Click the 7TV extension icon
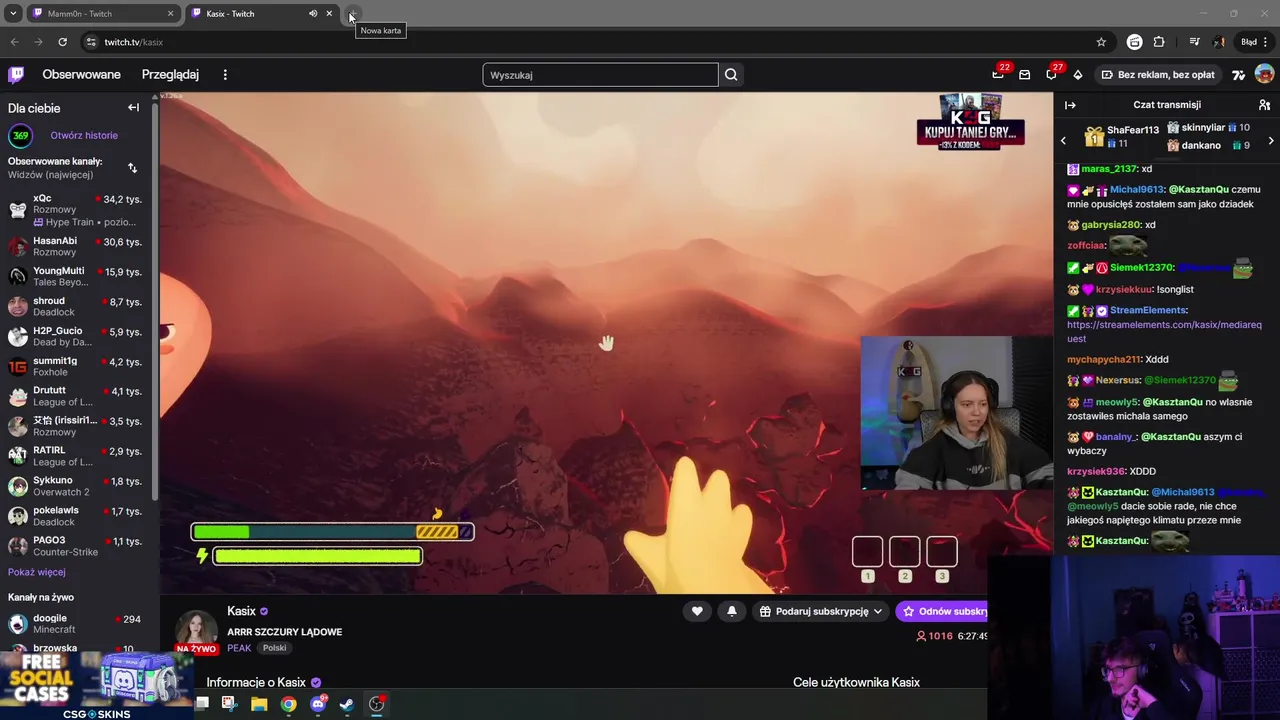This screenshot has width=1280, height=720. (x=1239, y=75)
